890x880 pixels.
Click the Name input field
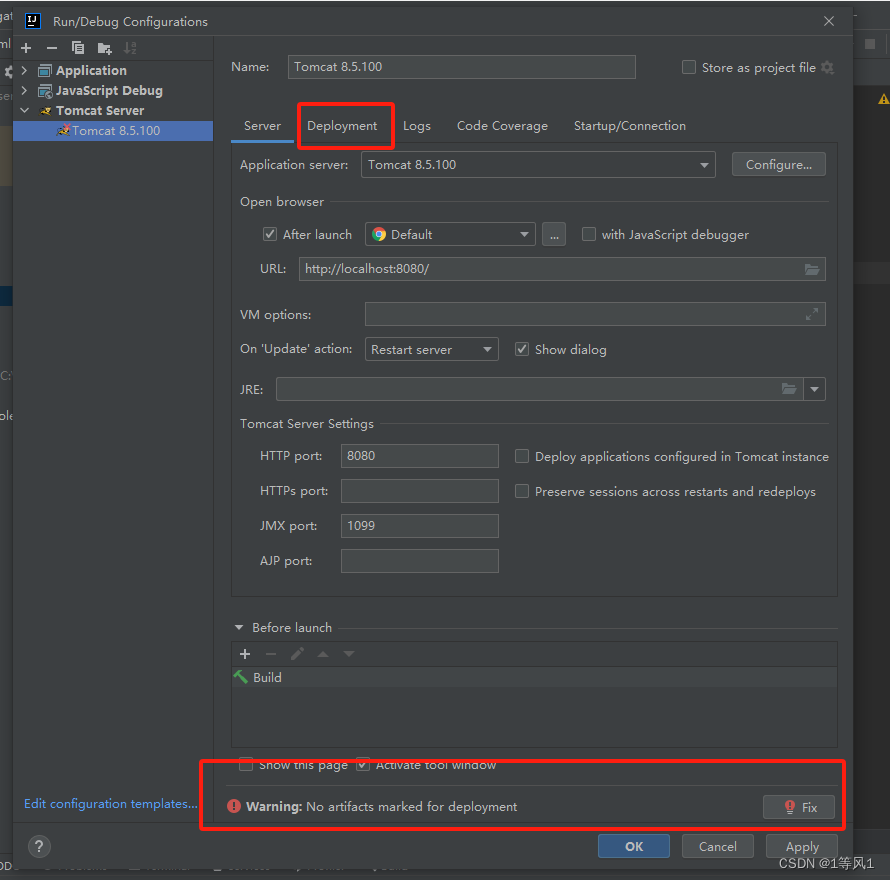461,67
